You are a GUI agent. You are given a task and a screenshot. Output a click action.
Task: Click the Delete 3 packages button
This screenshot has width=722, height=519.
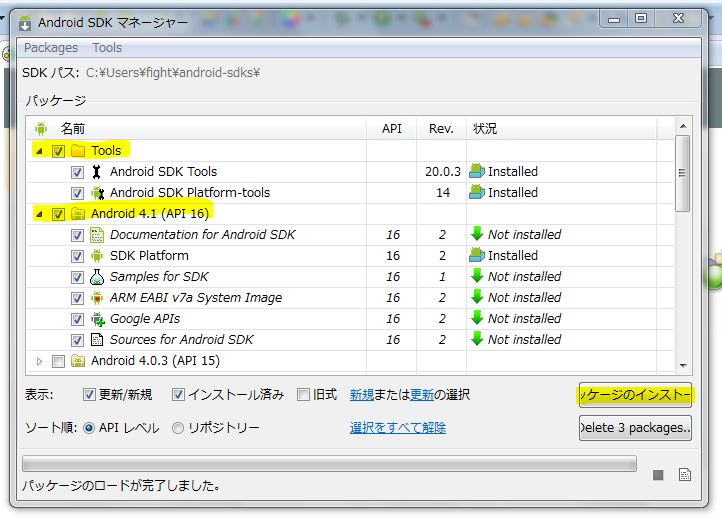click(x=635, y=428)
